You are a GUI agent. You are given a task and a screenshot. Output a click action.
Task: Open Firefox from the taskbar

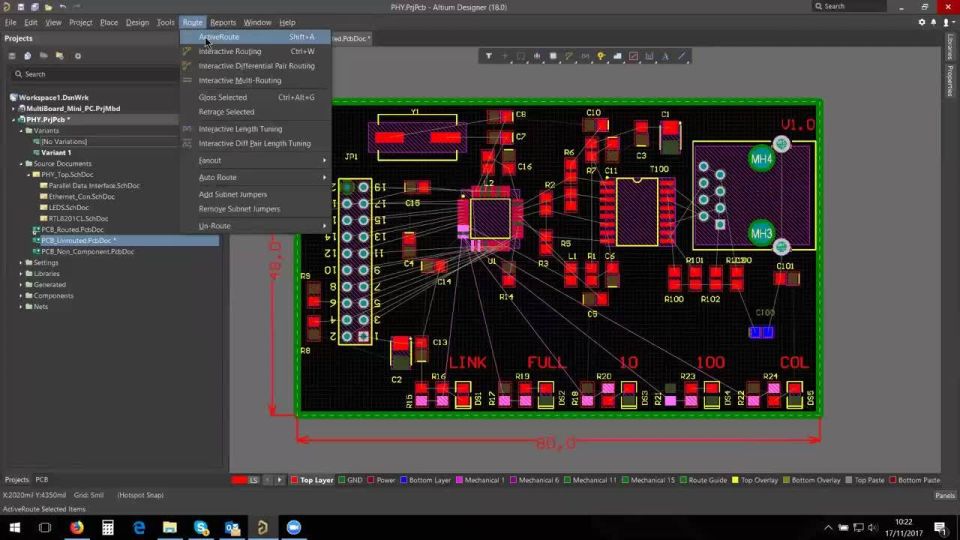(77, 527)
